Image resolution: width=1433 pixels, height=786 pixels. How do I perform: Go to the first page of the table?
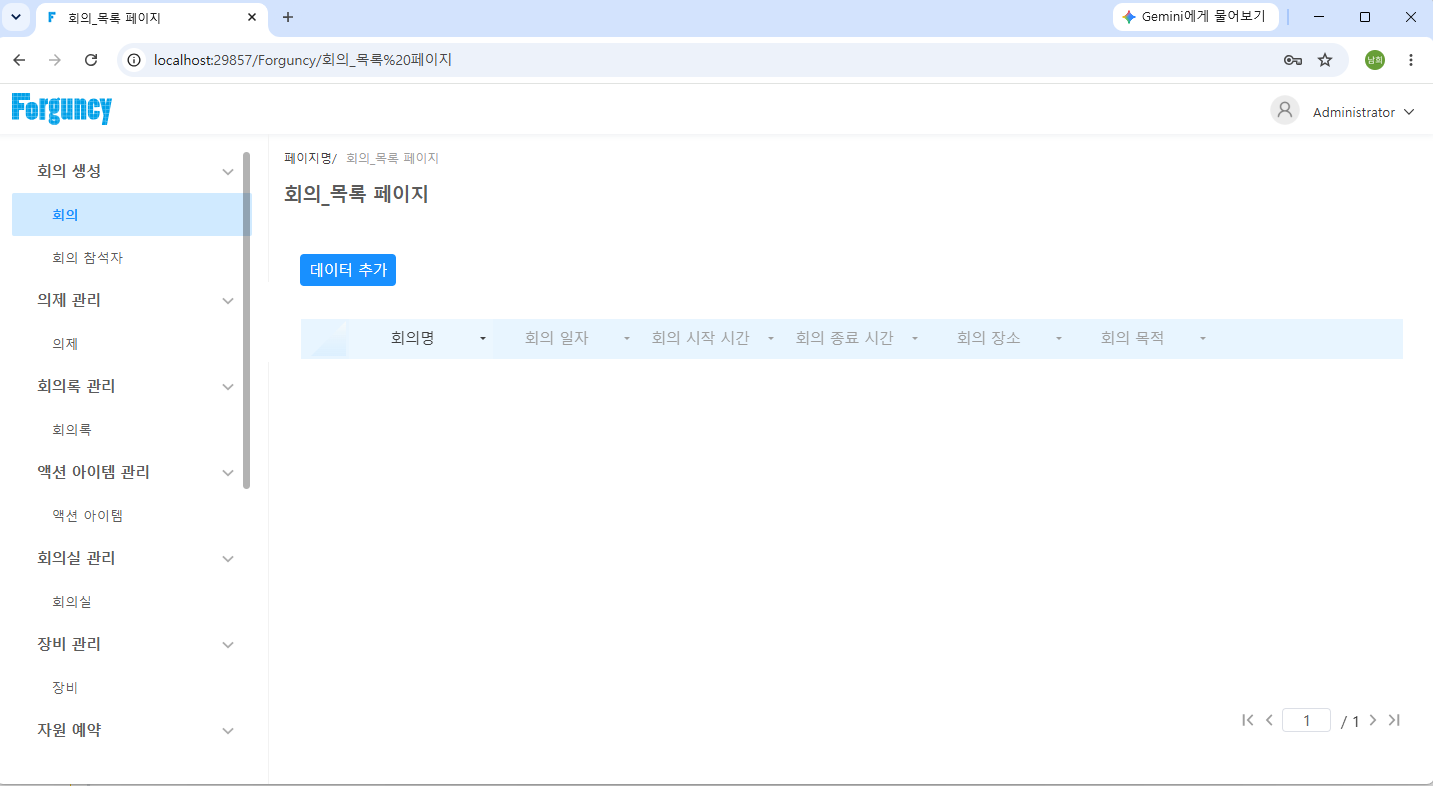coord(1247,720)
